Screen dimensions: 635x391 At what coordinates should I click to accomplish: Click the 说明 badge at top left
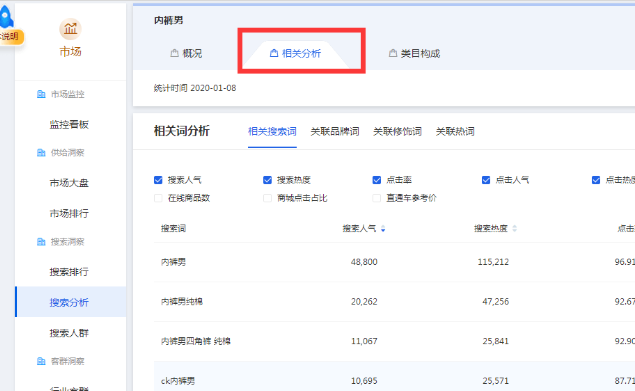[10, 36]
